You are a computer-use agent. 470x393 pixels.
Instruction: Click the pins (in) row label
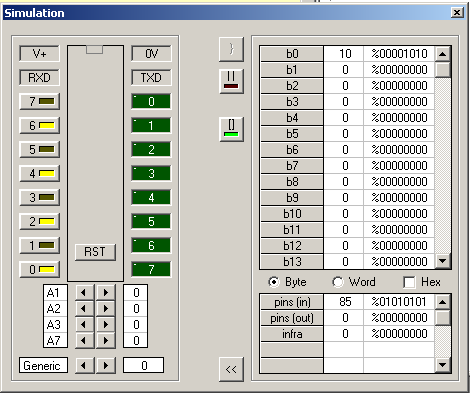tap(292, 302)
